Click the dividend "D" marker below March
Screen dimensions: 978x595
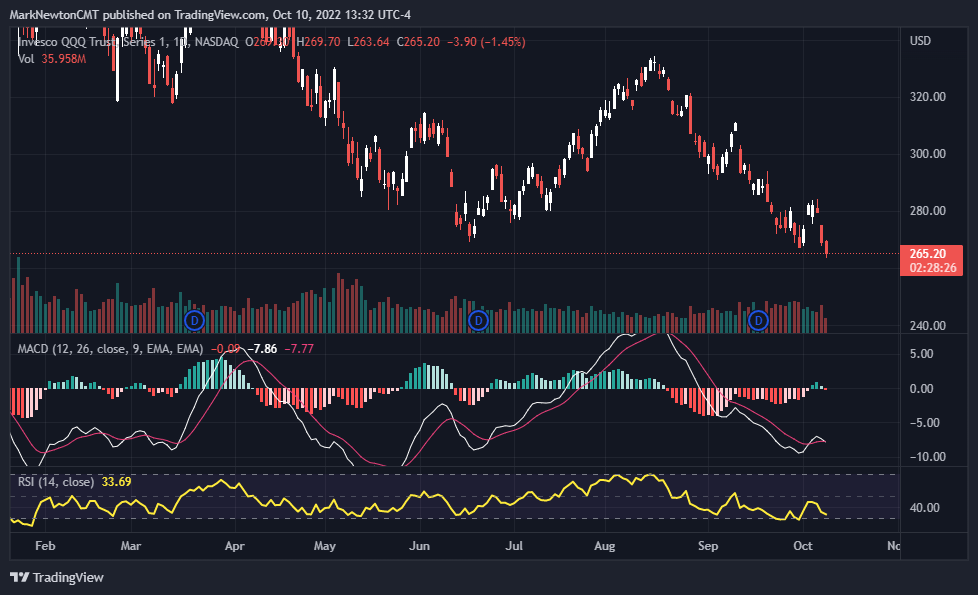(x=193, y=321)
